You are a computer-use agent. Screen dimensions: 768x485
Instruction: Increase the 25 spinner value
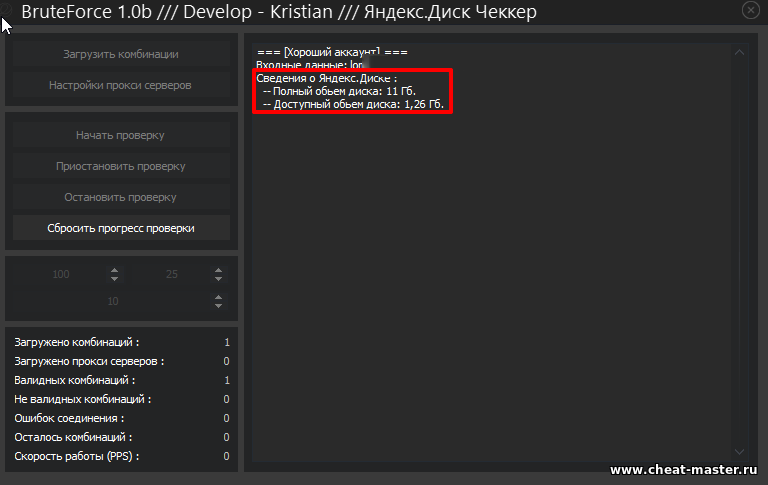[218, 270]
